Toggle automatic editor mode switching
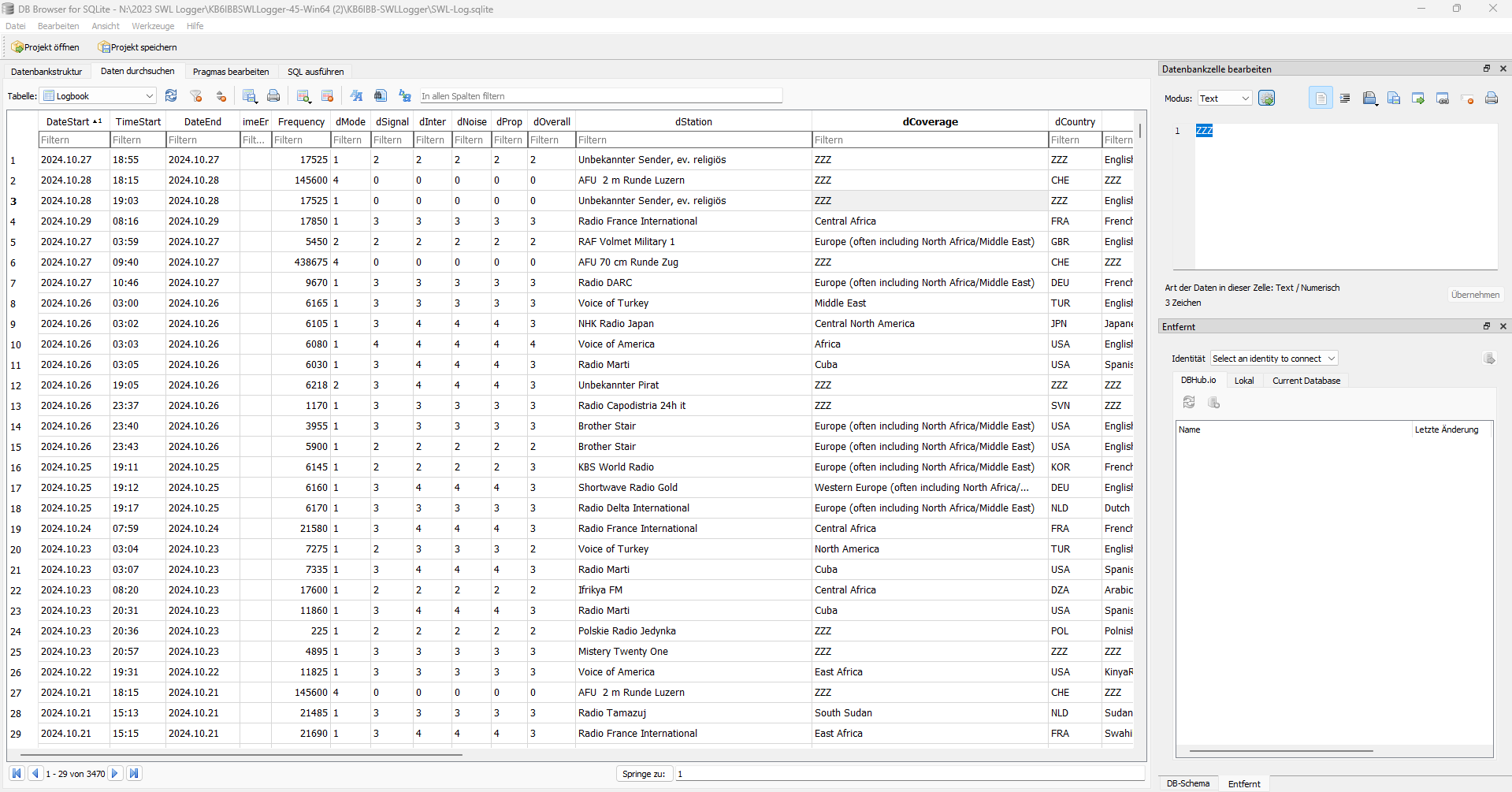Image resolution: width=1512 pixels, height=792 pixels. [1266, 99]
